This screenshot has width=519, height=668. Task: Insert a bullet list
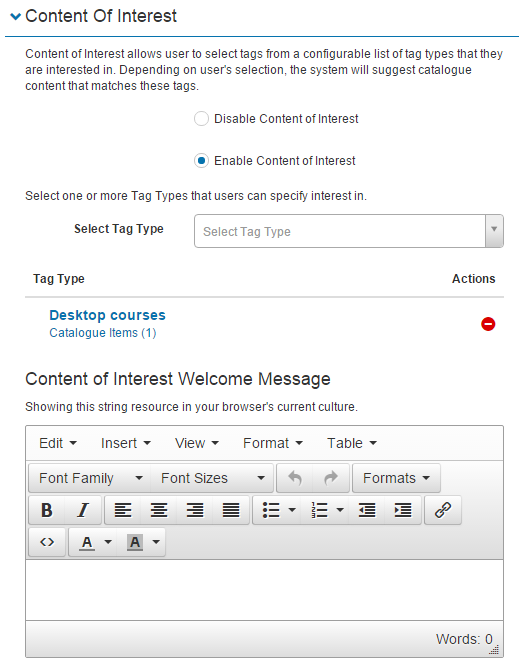(271, 510)
